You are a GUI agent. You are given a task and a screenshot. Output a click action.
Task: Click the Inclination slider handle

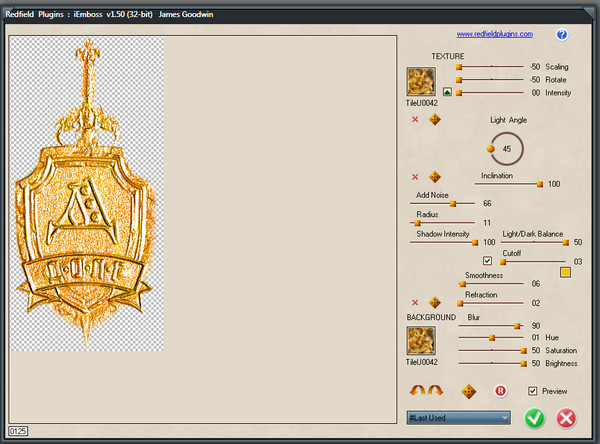coord(540,184)
